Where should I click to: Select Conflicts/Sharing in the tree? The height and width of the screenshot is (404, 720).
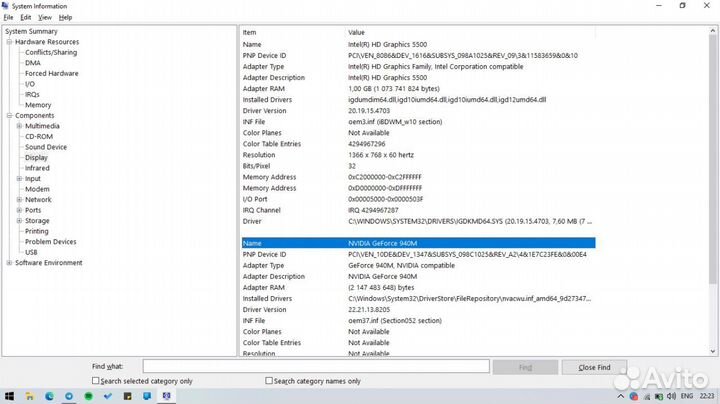[x=51, y=52]
